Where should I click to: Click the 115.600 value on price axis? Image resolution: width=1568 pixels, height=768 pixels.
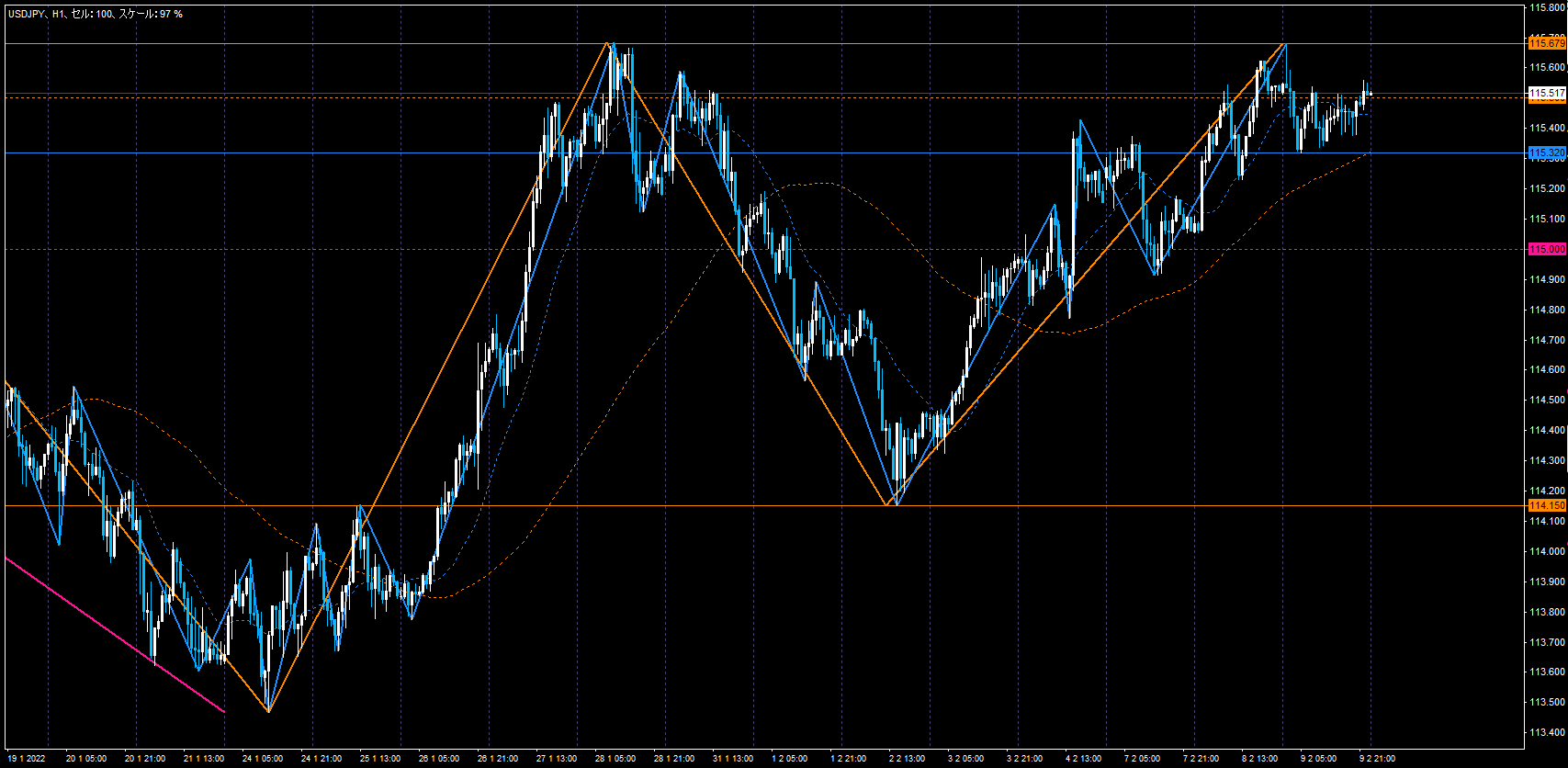coord(1547,67)
